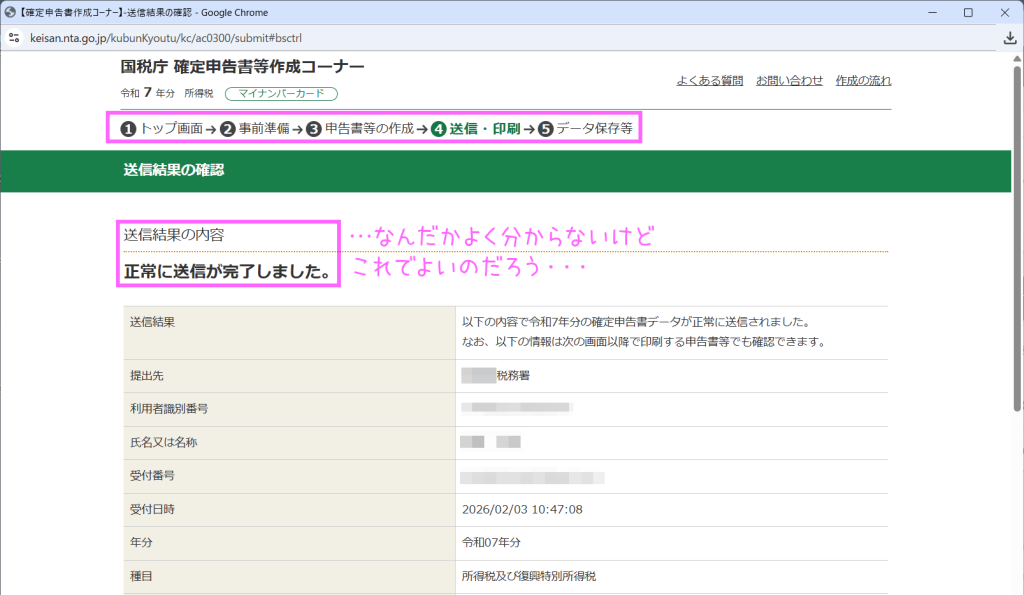This screenshot has width=1024, height=595.
Task: View the 作成の流れ link
Action: (x=863, y=80)
